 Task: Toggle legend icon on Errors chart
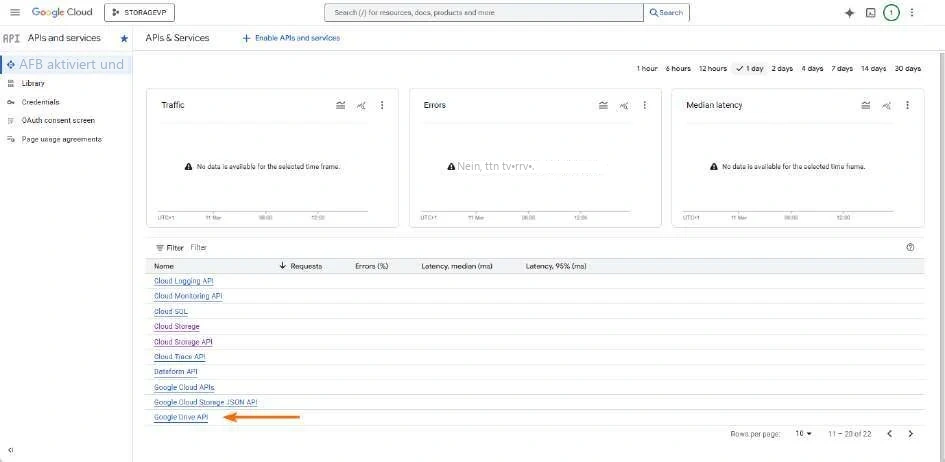pyautogui.click(x=603, y=105)
